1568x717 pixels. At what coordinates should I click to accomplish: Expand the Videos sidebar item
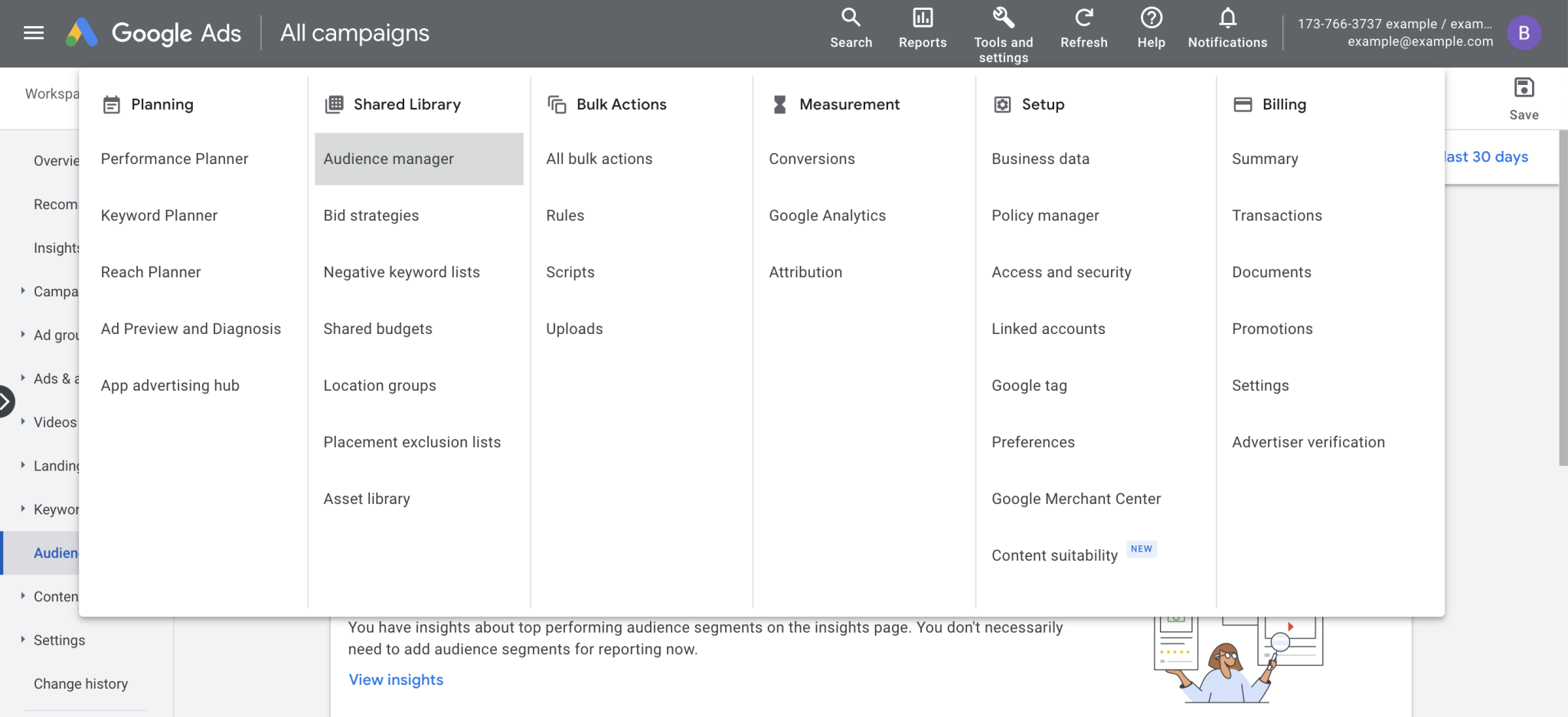click(23, 422)
